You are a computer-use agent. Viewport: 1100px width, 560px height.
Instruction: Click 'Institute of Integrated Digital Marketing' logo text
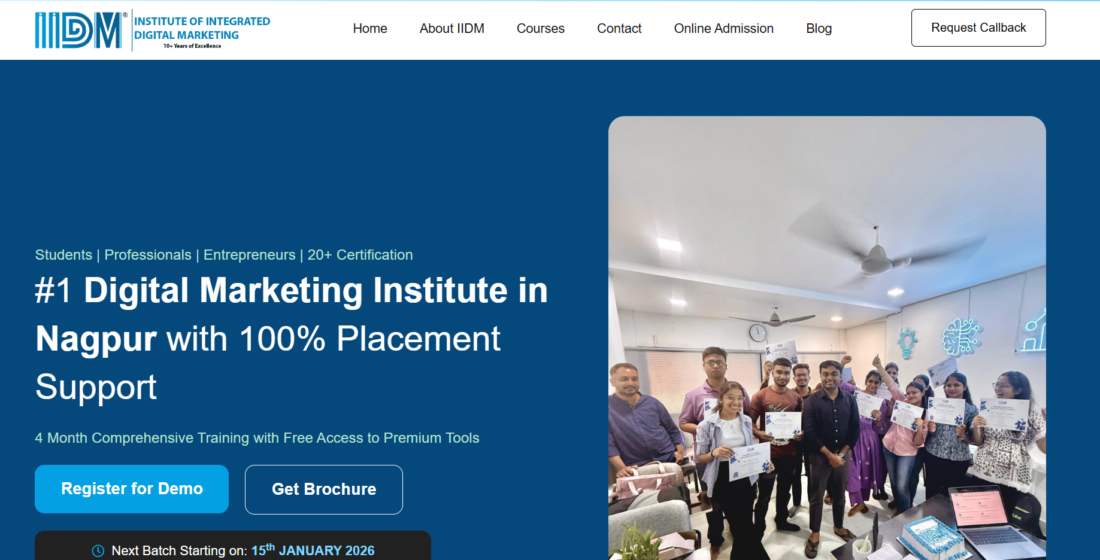point(202,28)
